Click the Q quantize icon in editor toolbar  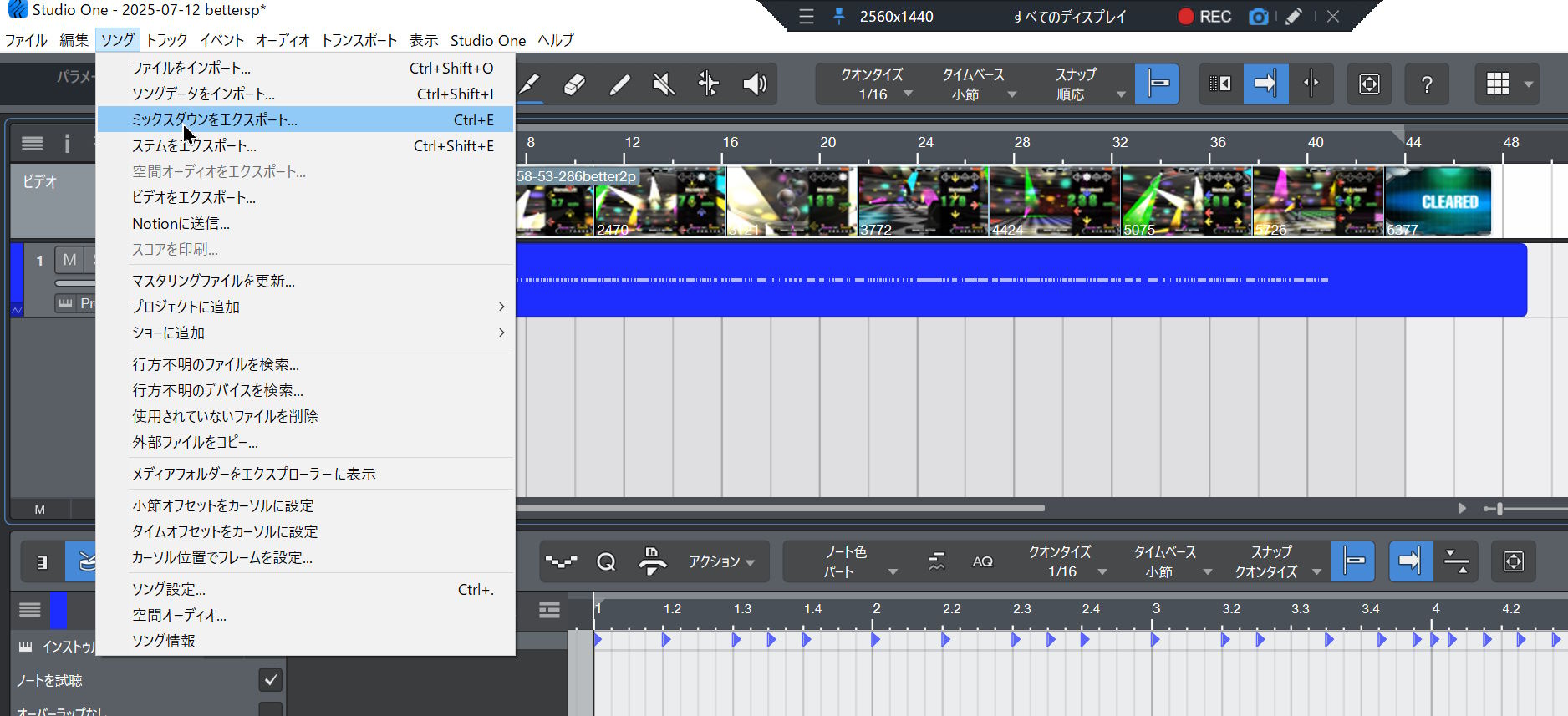click(x=606, y=561)
